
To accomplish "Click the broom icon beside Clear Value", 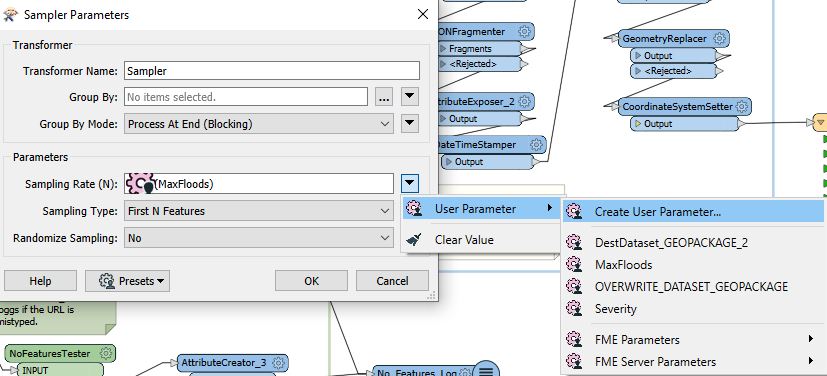I will (x=414, y=240).
